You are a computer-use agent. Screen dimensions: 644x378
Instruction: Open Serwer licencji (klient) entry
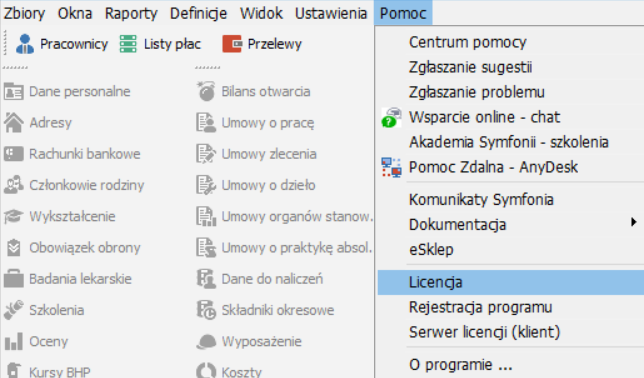tap(485, 332)
